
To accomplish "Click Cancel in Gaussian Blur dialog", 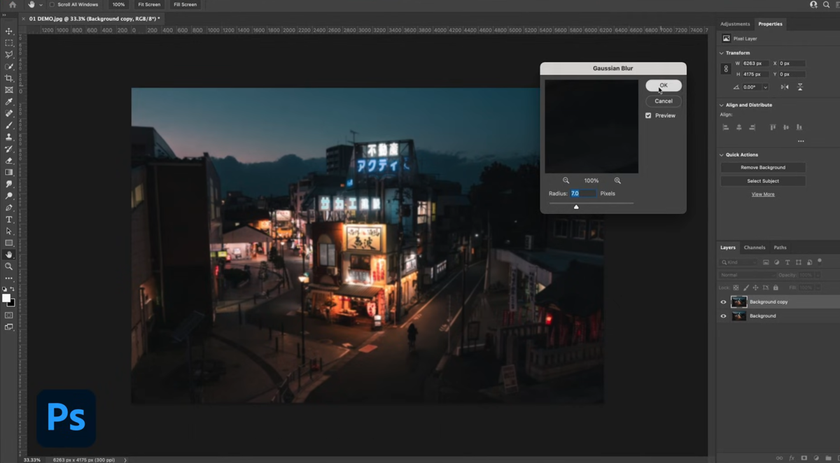I will pos(664,101).
